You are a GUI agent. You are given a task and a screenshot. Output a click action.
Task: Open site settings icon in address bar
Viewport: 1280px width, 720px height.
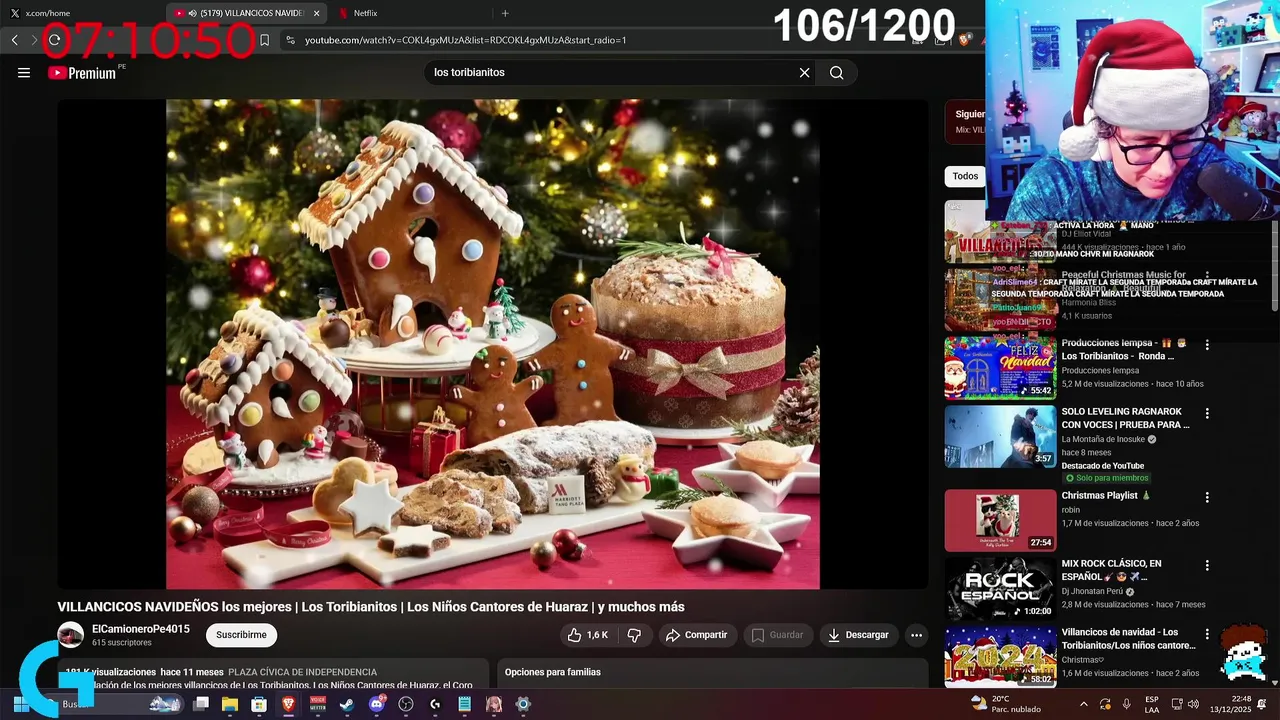click(x=290, y=40)
